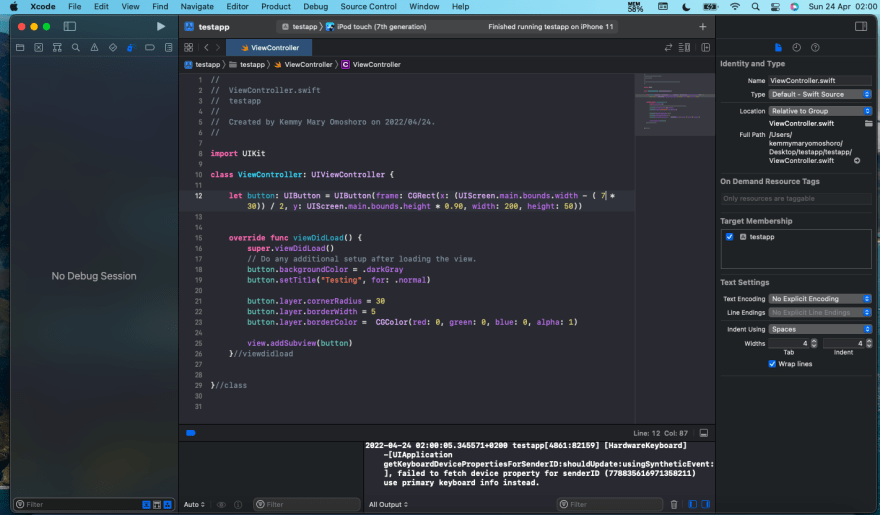Show the File inspector tab icon
The height and width of the screenshot is (515, 880).
778,48
